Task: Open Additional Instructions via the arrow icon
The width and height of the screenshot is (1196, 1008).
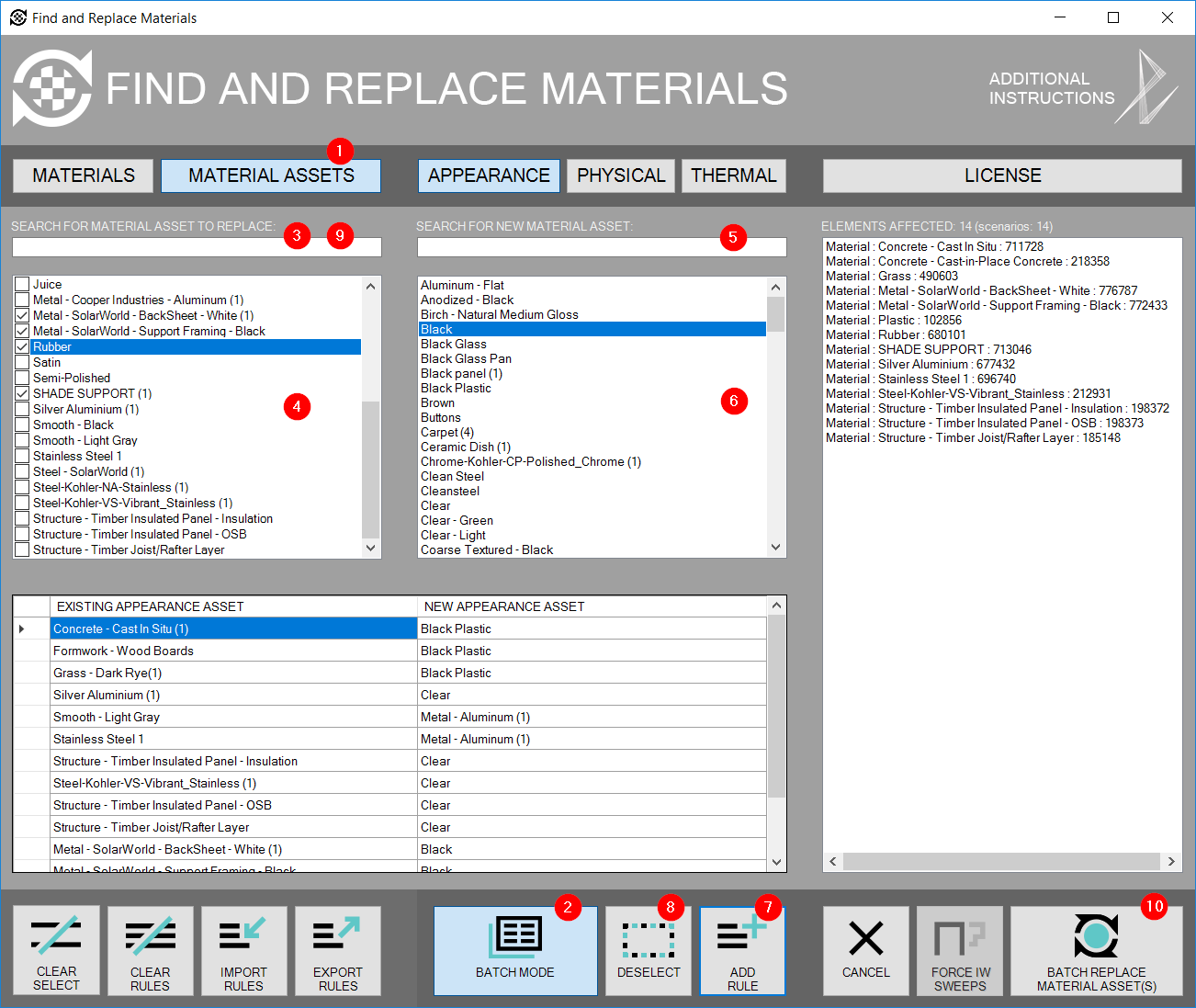Action: (1145, 87)
